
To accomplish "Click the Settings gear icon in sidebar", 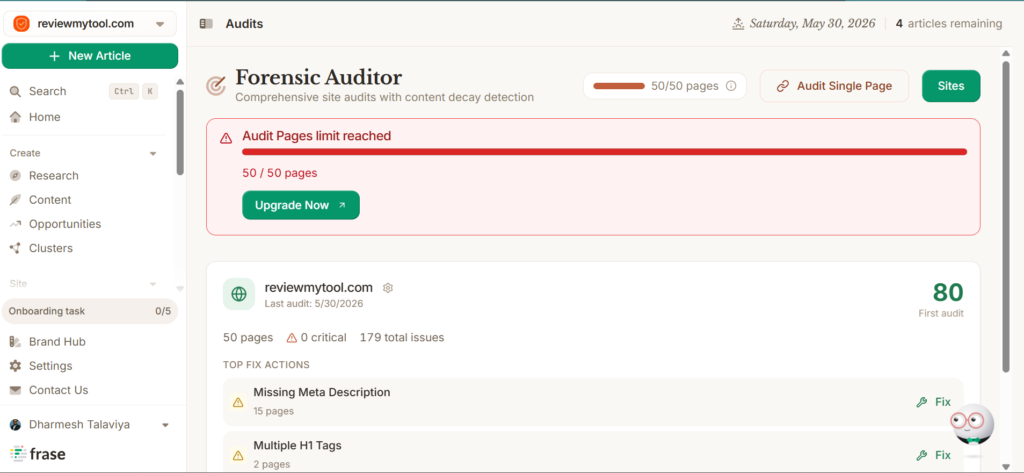I will [15, 366].
